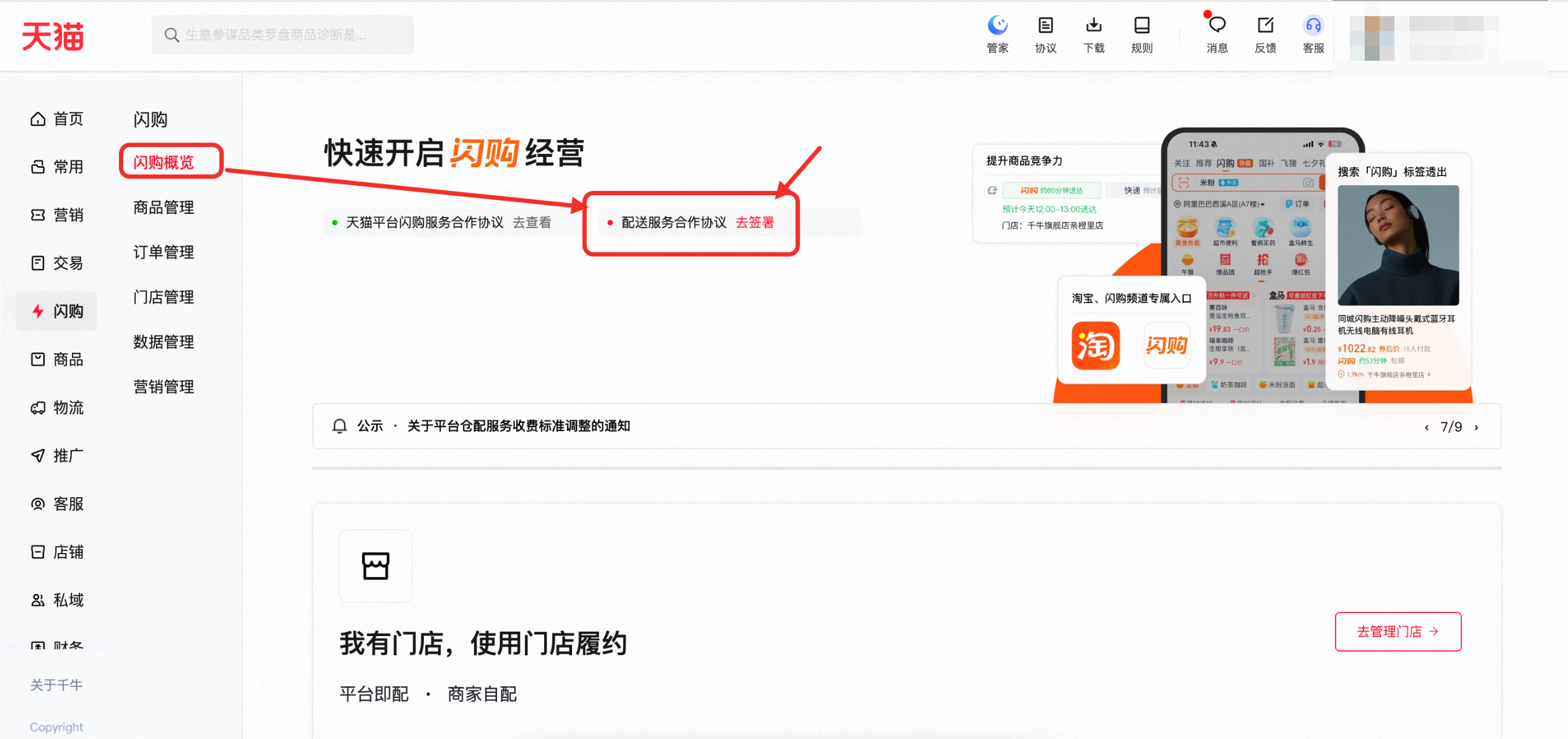Click the 交易 document icon
The width and height of the screenshot is (1568, 739).
[38, 263]
